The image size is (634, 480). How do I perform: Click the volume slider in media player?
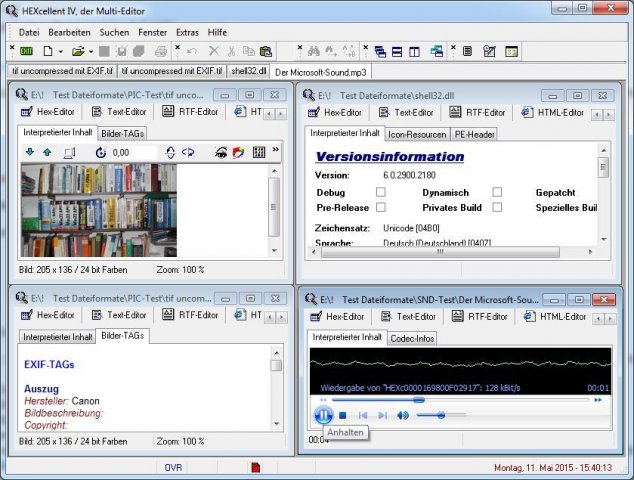pyautogui.click(x=440, y=415)
